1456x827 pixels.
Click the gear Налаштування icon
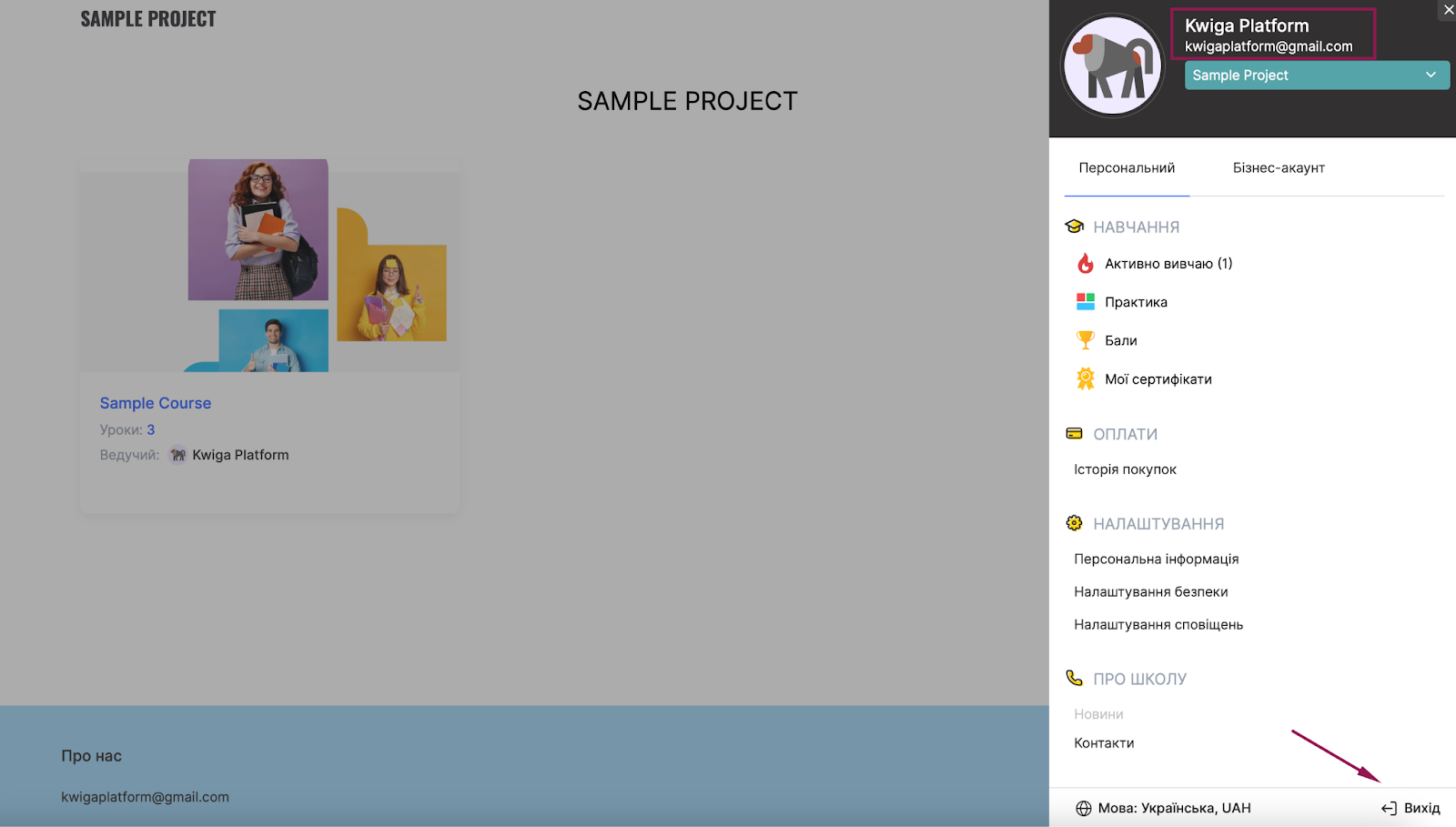coord(1075,523)
